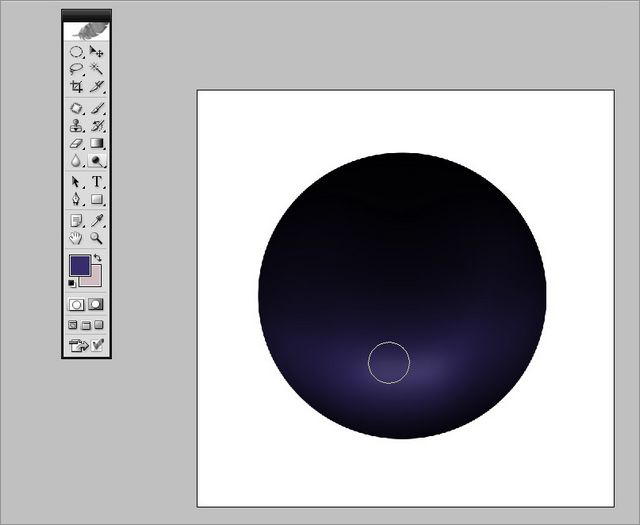Viewport: 640px width, 525px height.
Task: Select the Hand tool
Action: tap(76, 238)
